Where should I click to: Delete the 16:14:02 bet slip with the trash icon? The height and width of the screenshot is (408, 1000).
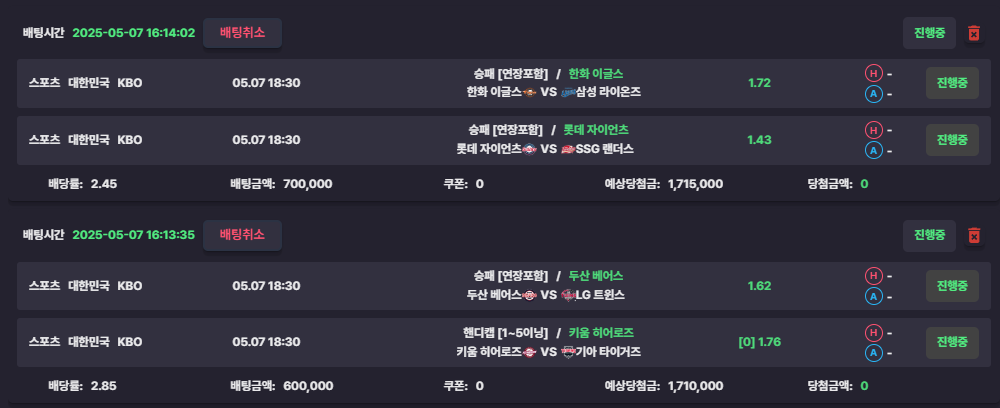pyautogui.click(x=973, y=33)
